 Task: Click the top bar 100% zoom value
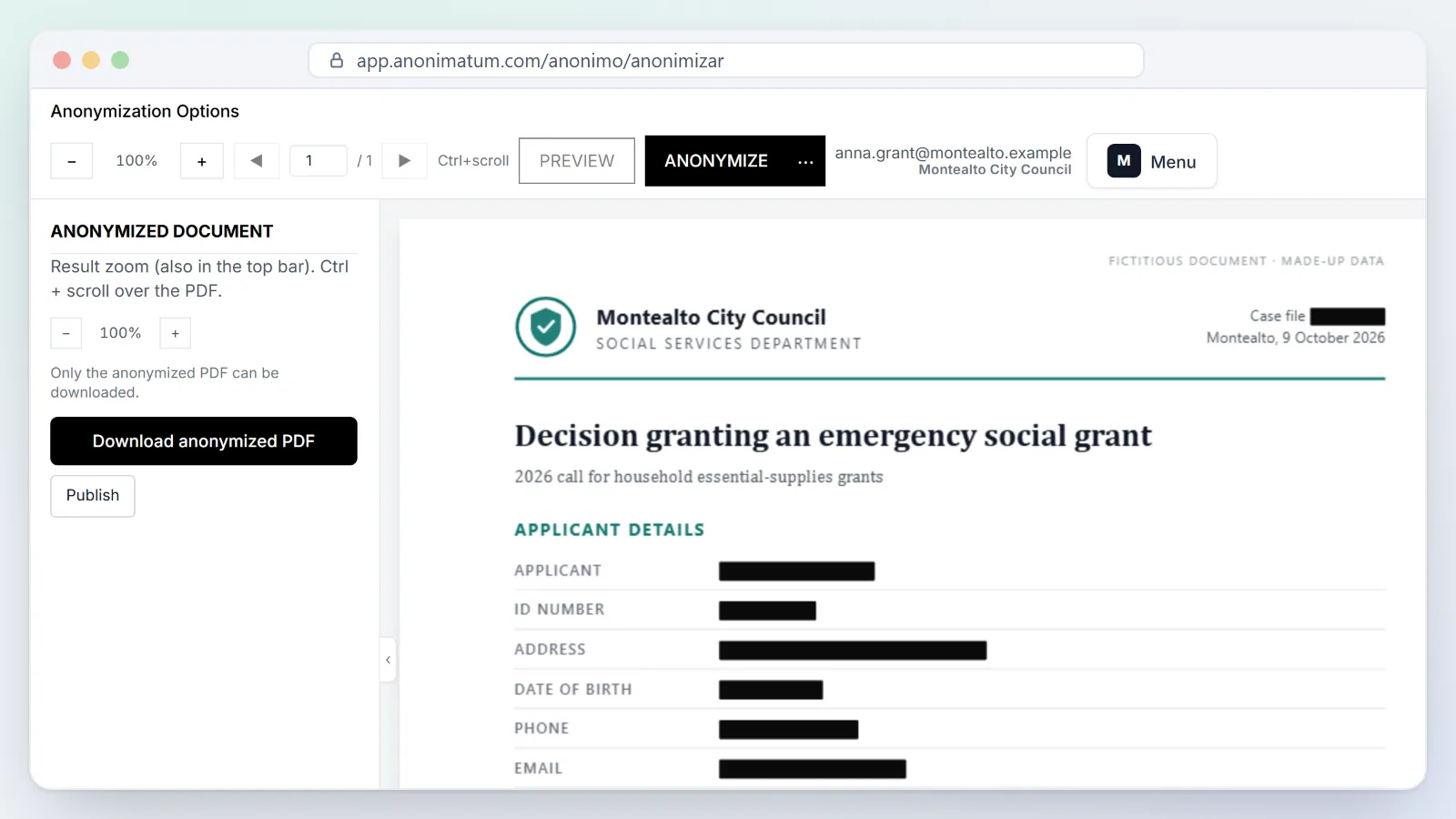point(136,161)
